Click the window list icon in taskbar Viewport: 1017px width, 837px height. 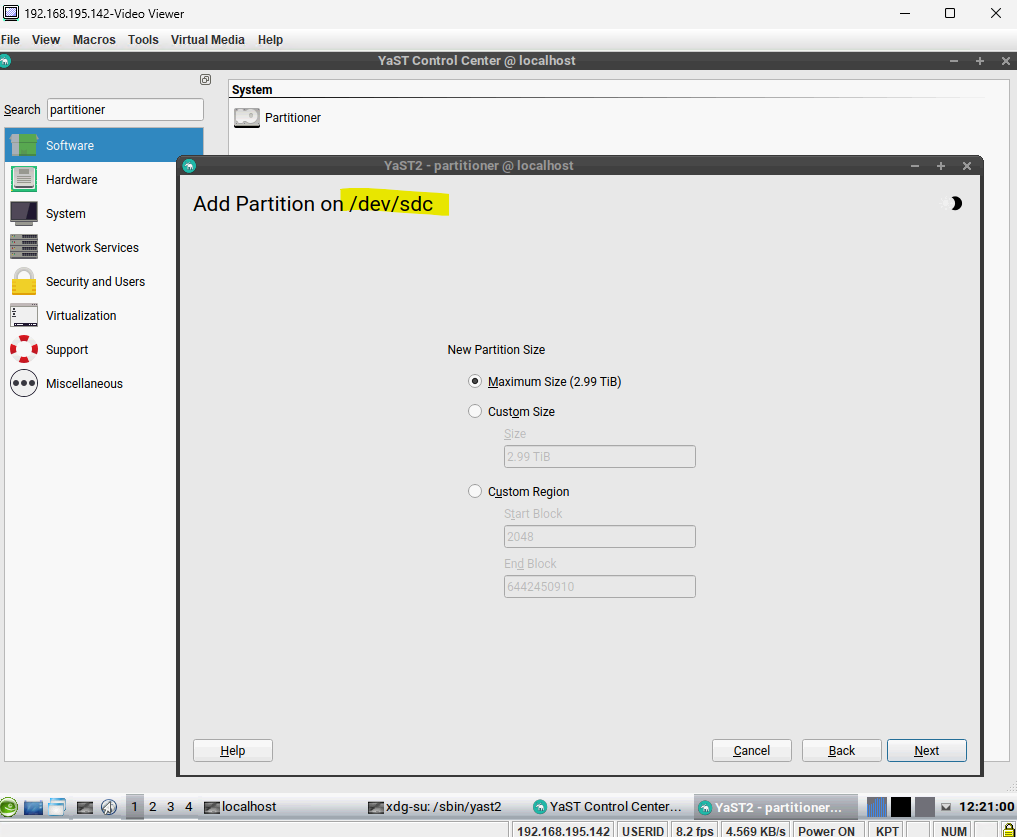(x=57, y=807)
